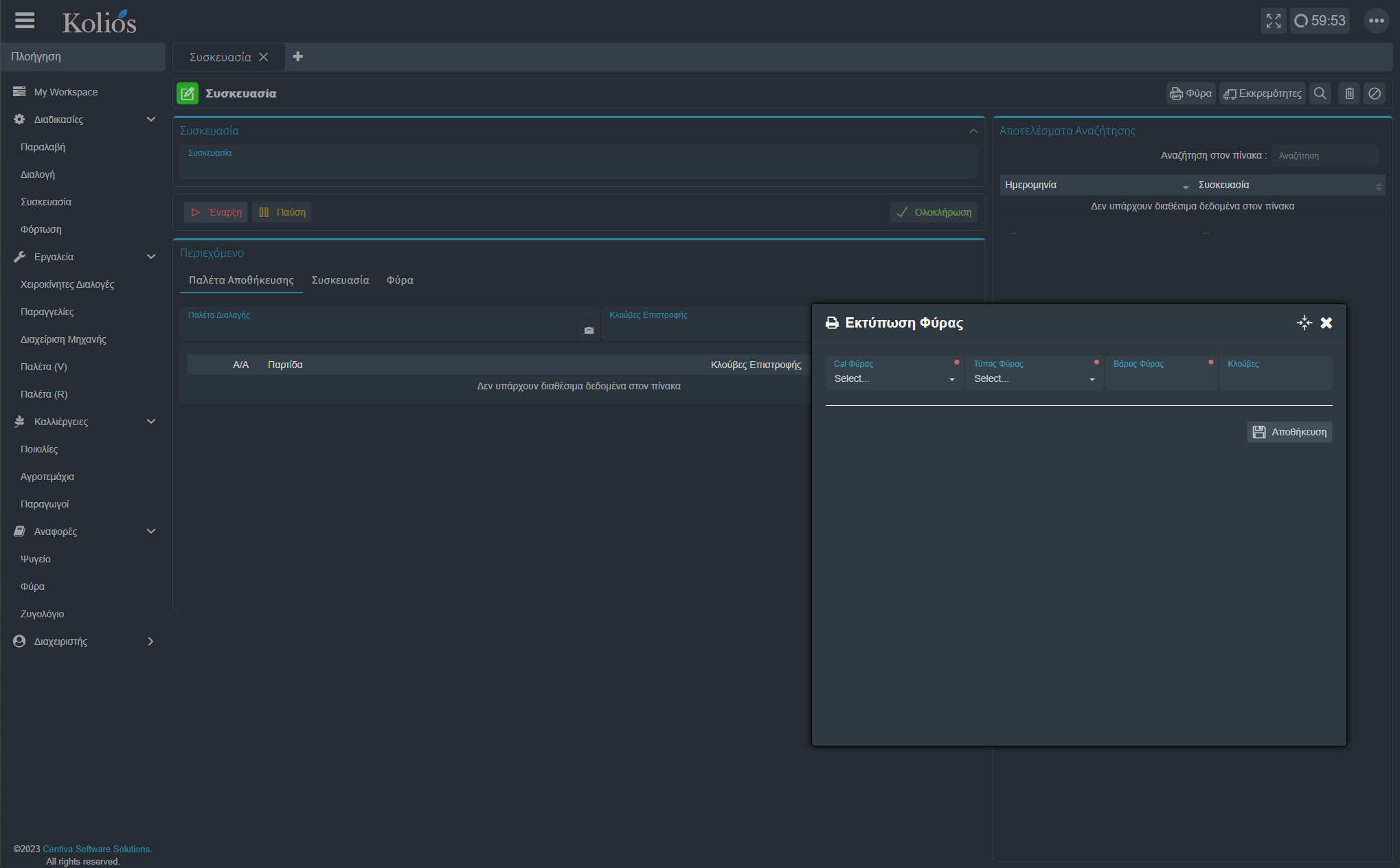Screen dimensions: 1400x868
Task: Open Παραλαβή in sidebar
Action: point(43,147)
